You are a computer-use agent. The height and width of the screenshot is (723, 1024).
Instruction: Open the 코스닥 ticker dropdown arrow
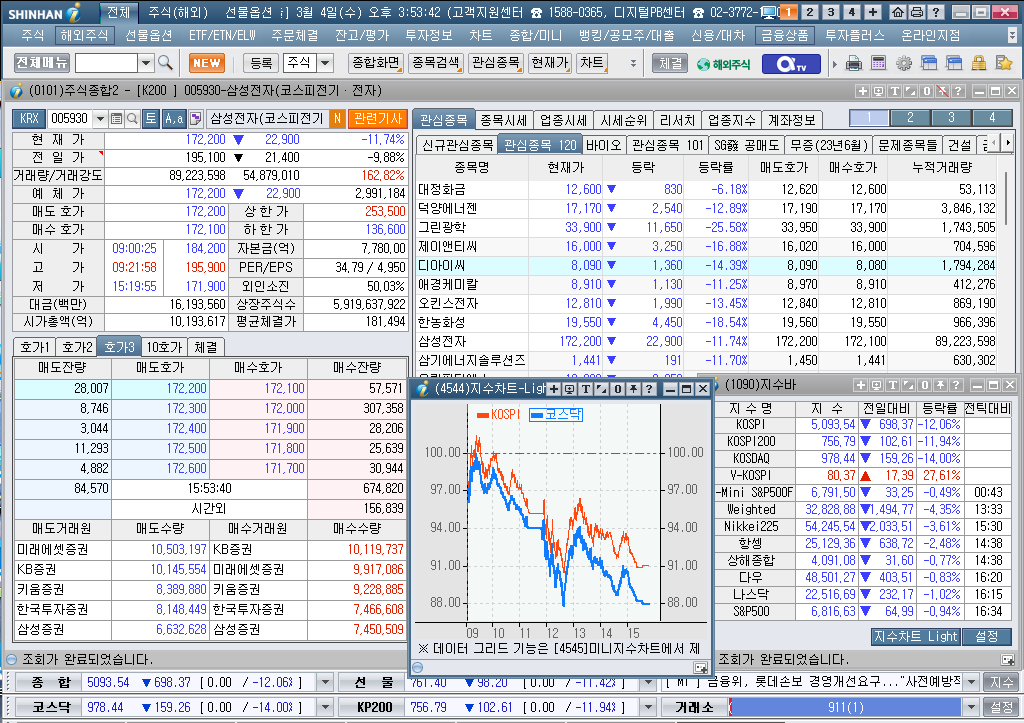(325, 707)
